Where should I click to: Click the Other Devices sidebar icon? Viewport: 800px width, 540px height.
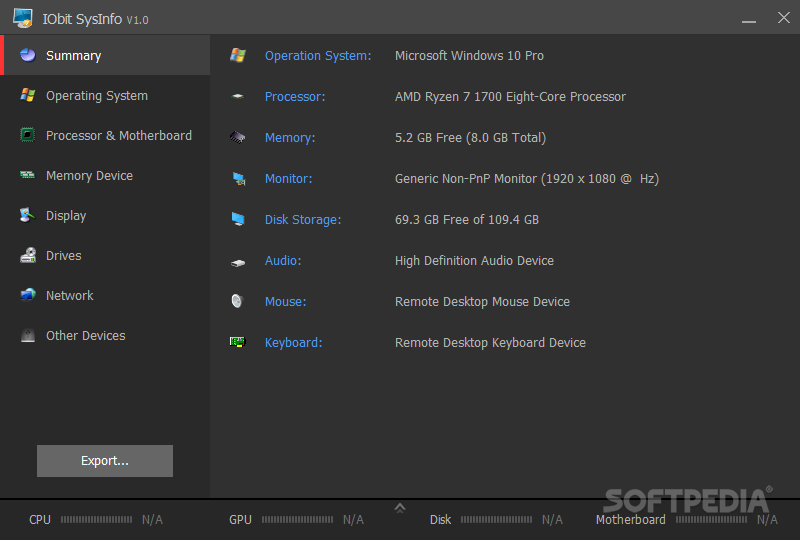pyautogui.click(x=28, y=335)
